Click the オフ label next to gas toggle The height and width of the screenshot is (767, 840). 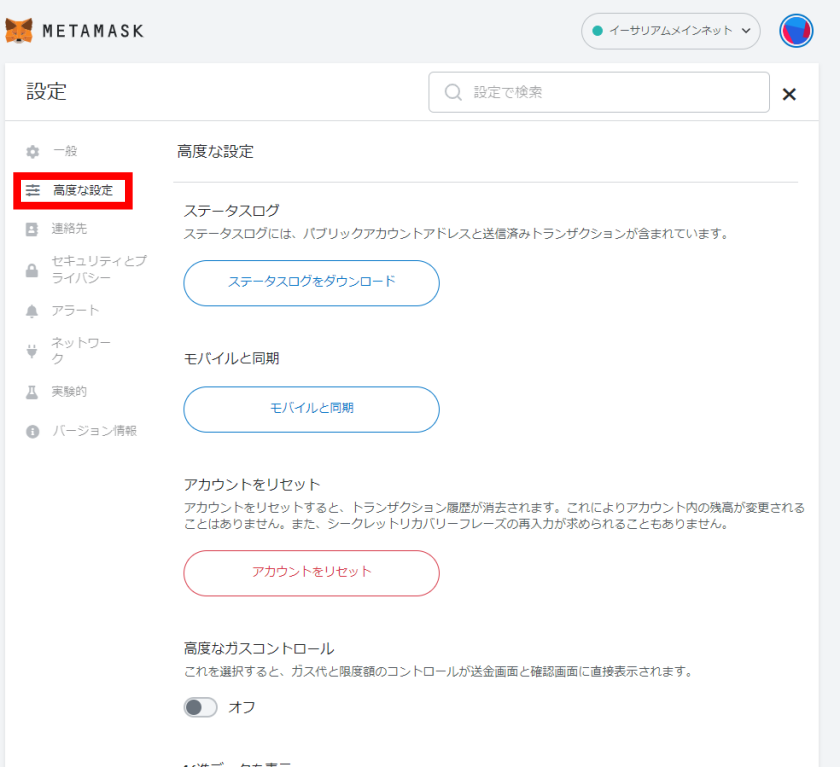tap(242, 707)
